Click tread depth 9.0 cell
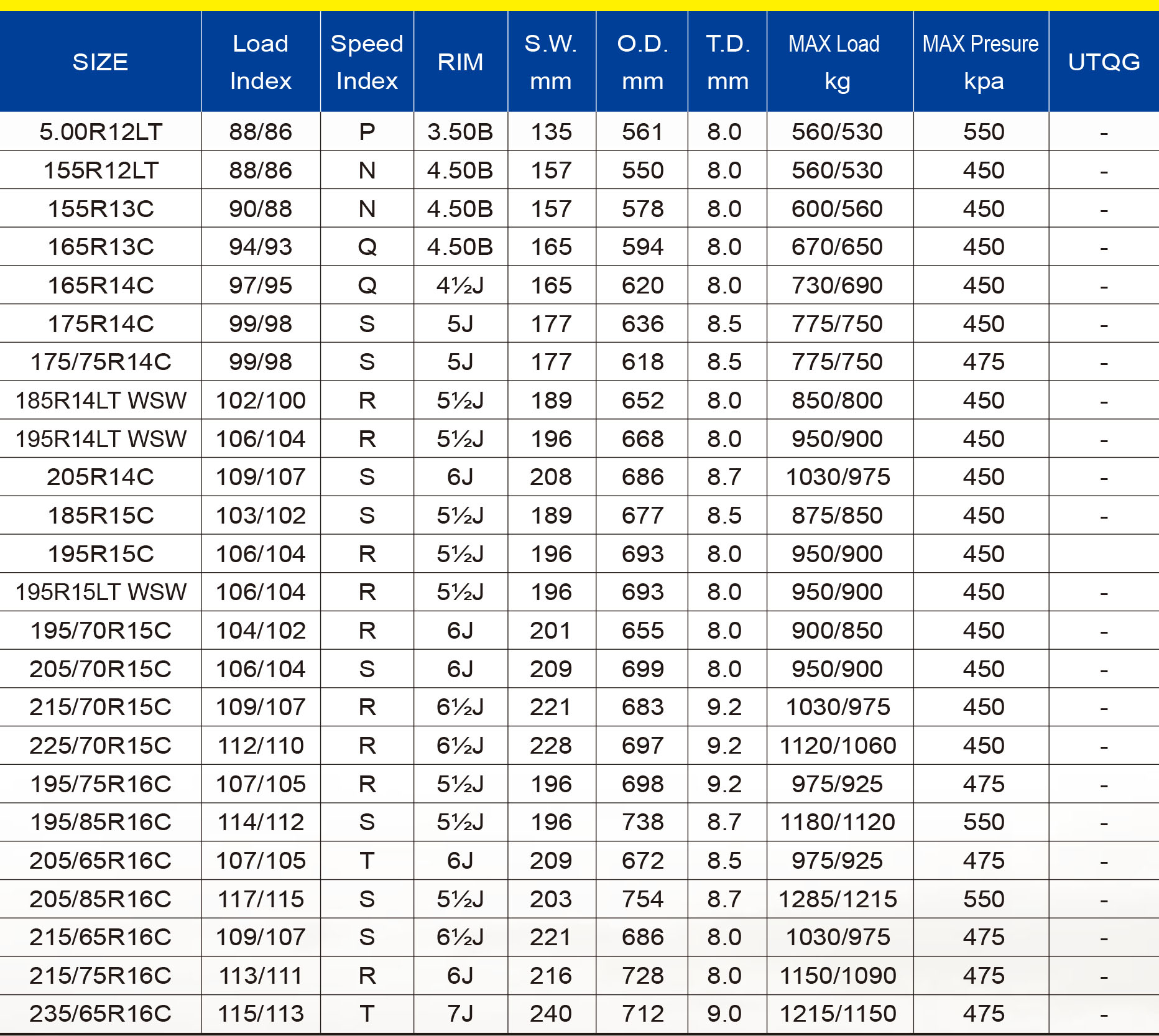The height and width of the screenshot is (1036, 1159). point(727,1014)
